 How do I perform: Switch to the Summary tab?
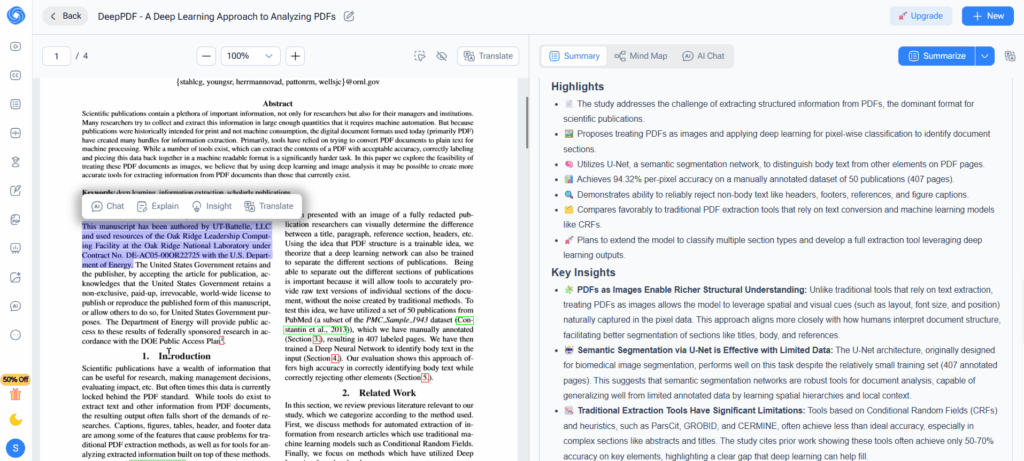(575, 56)
